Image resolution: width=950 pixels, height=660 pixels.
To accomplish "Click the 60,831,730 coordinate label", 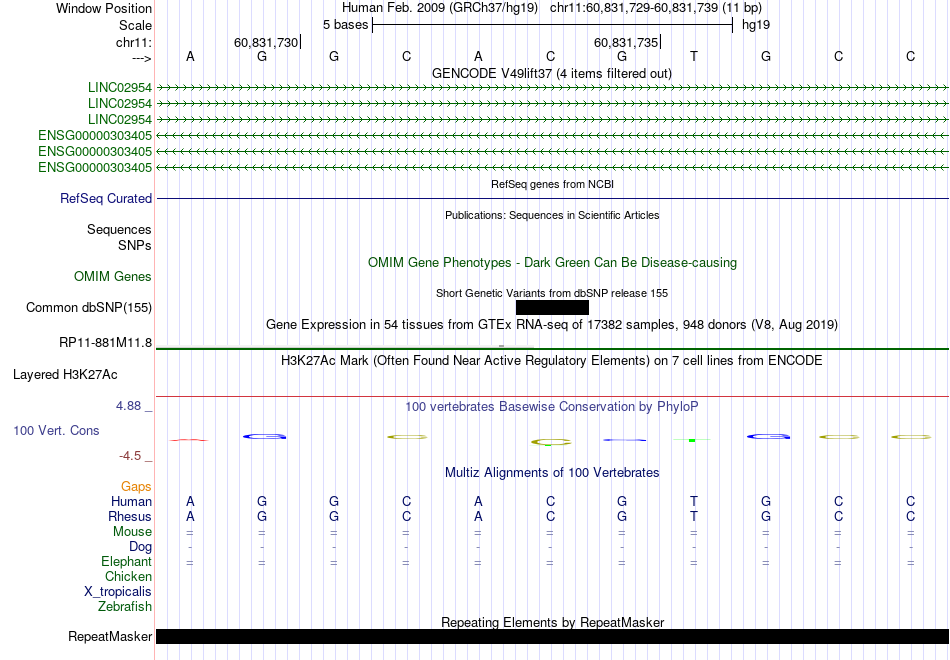I will (x=266, y=42).
